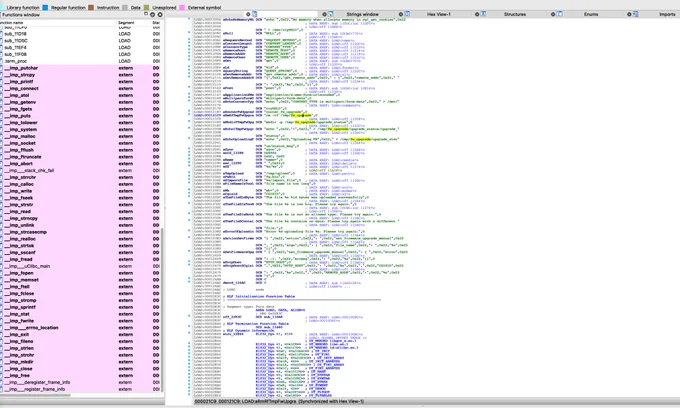This screenshot has width=680, height=408.
Task: Select __imp_putchar in function list
Action: [80, 68]
